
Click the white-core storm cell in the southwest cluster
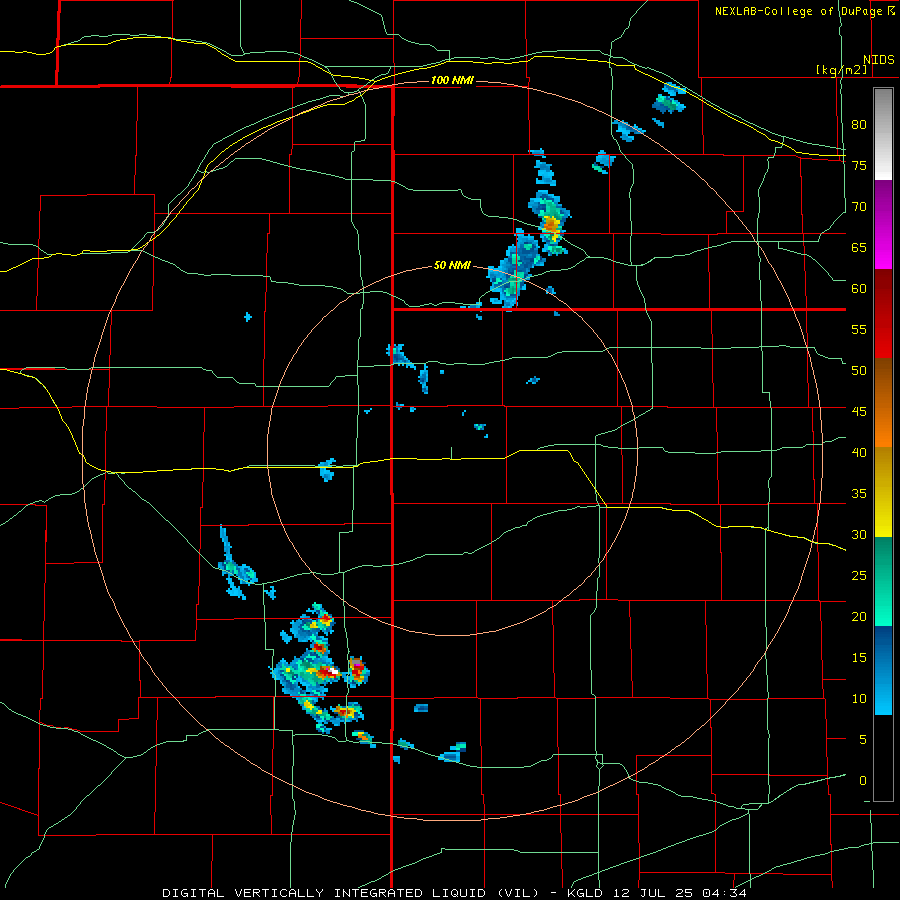[333, 670]
